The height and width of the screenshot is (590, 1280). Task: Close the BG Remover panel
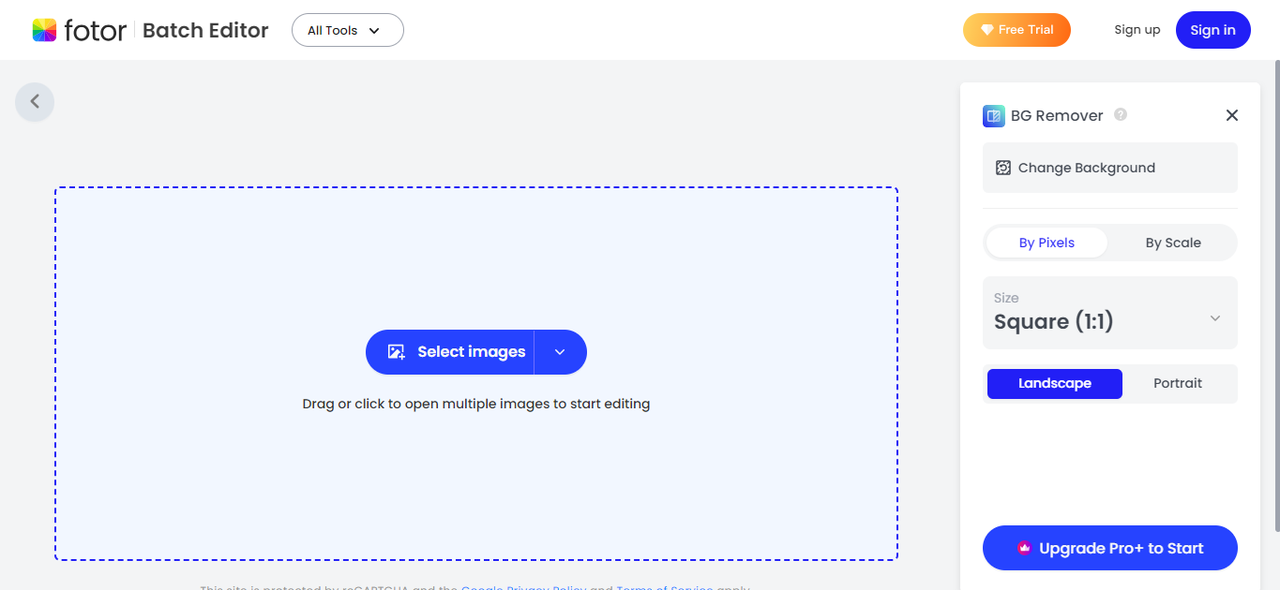click(1232, 115)
